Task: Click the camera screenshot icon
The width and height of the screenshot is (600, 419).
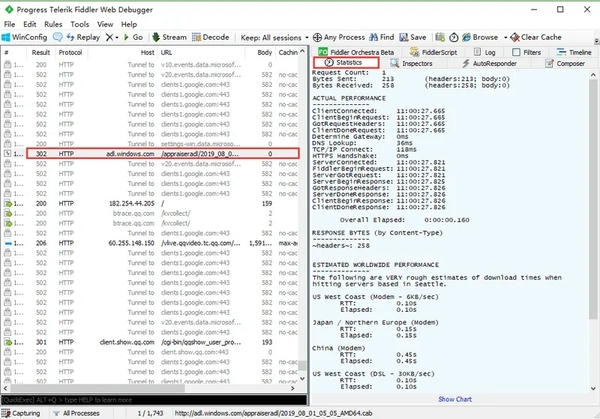Action: tap(440, 37)
